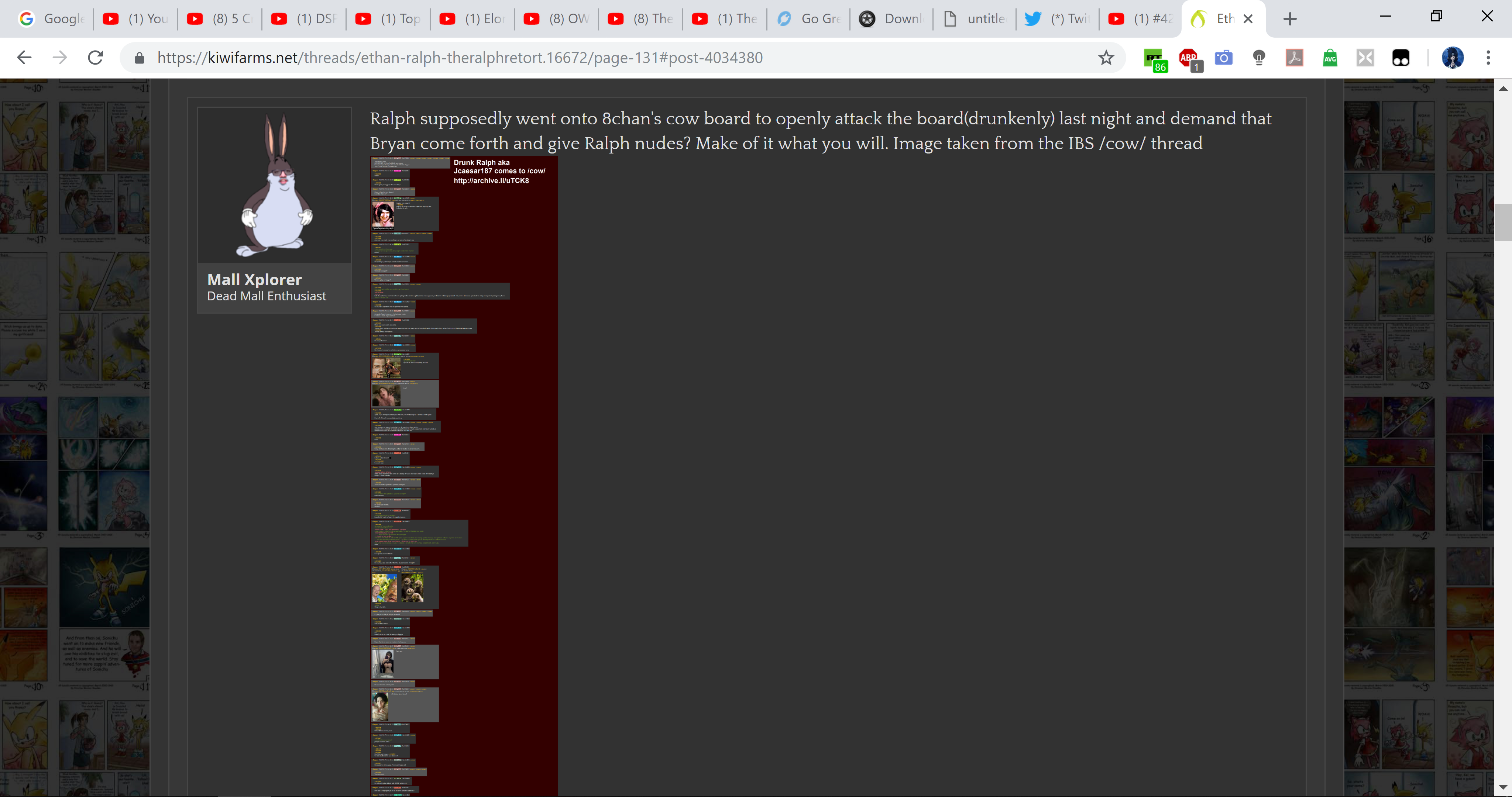
Task: Open the Tampermonkey extension icon
Action: [1401, 58]
